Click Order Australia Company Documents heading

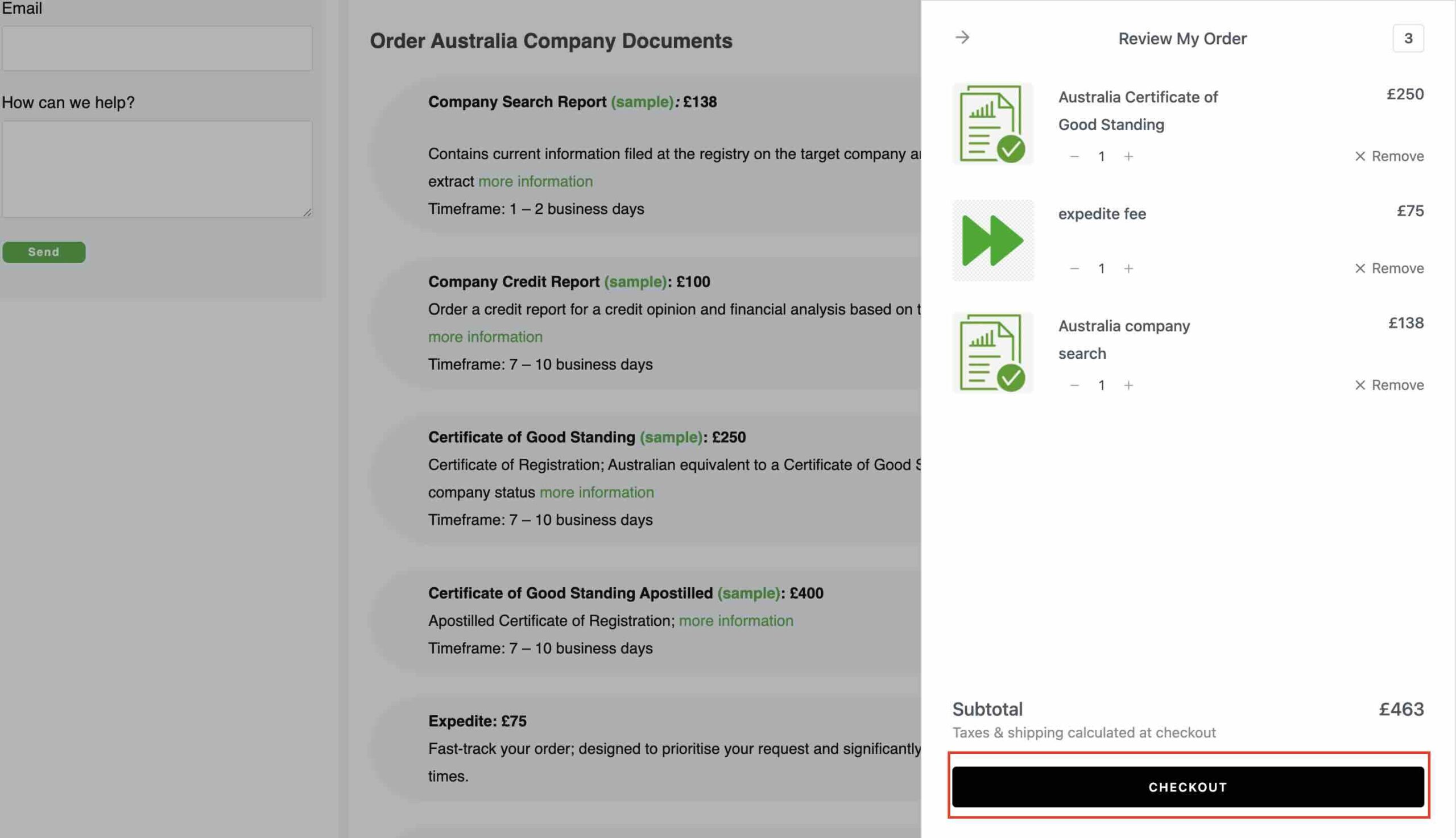tap(551, 41)
